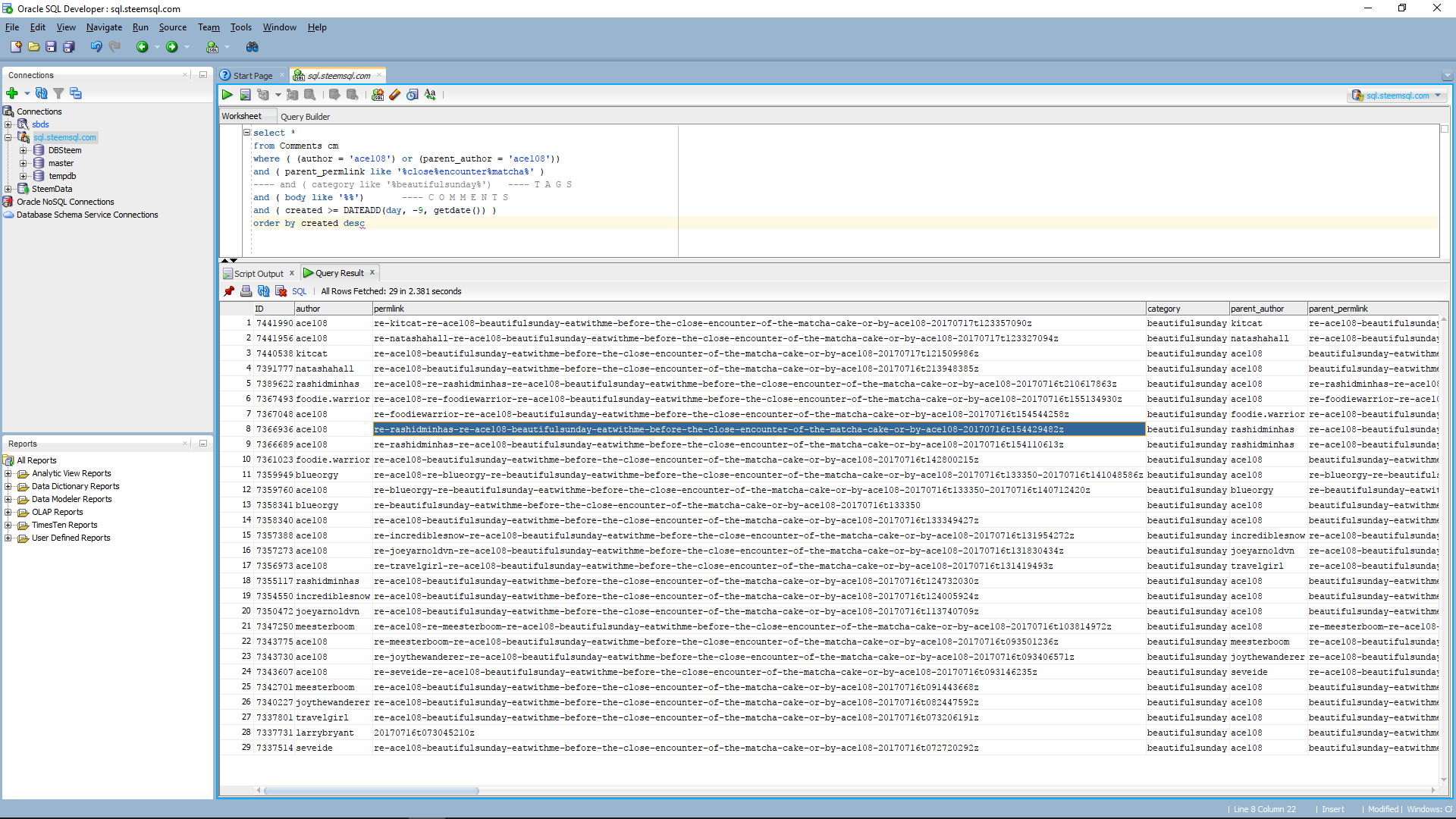Click the parent_author column header

1268,309
